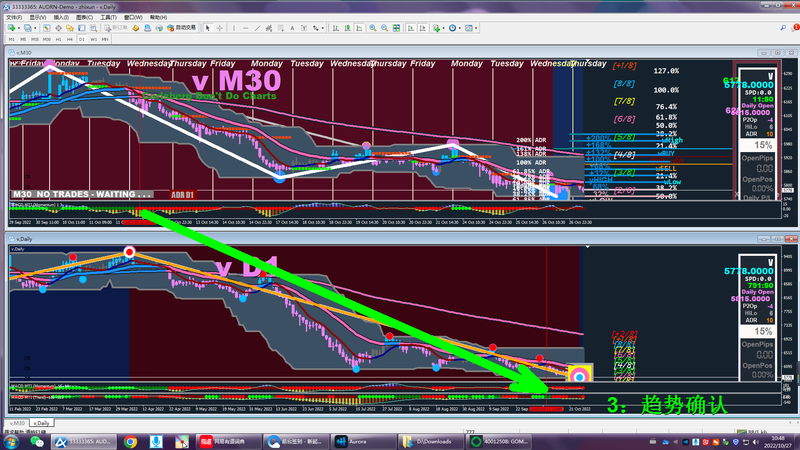This screenshot has width=800, height=450.
Task: Open the 文件(F) menu
Action: click(14, 17)
